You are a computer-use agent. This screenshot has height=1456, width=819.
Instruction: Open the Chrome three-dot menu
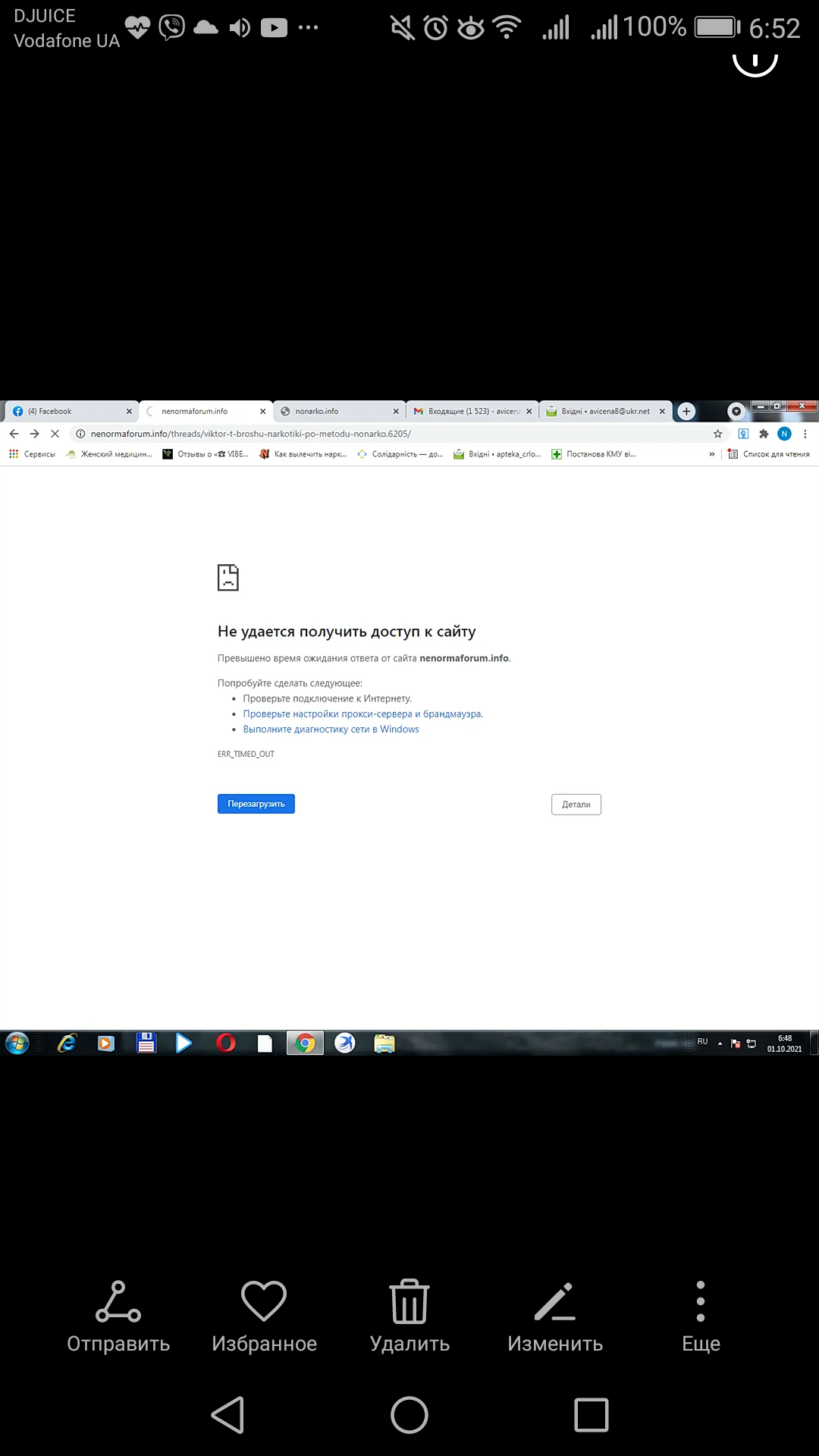coord(805,434)
